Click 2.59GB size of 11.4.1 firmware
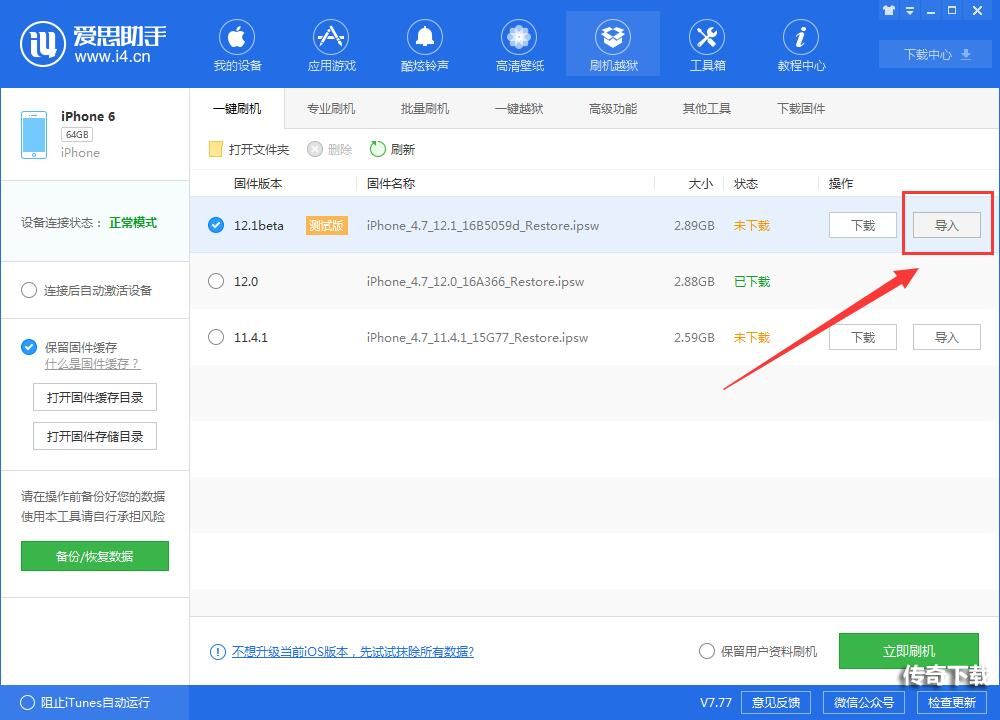 coord(694,337)
